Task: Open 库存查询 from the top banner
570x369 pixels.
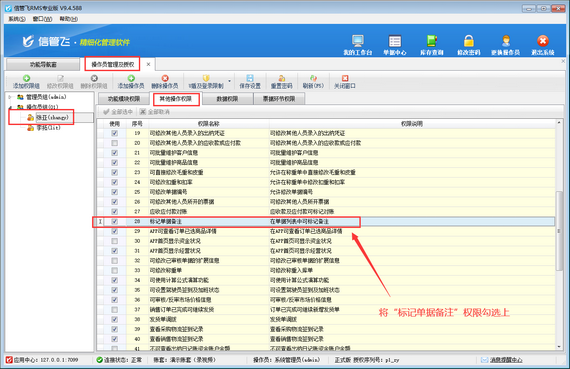Action: [431, 45]
